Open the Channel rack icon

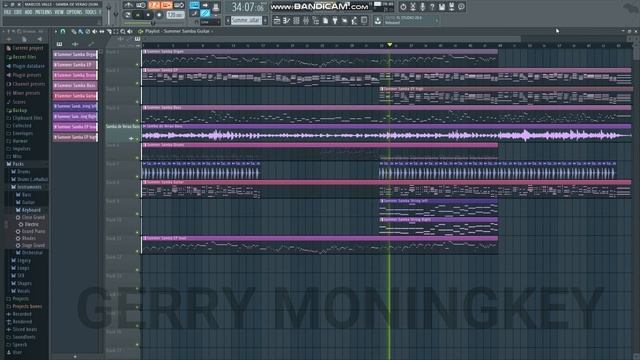click(296, 20)
